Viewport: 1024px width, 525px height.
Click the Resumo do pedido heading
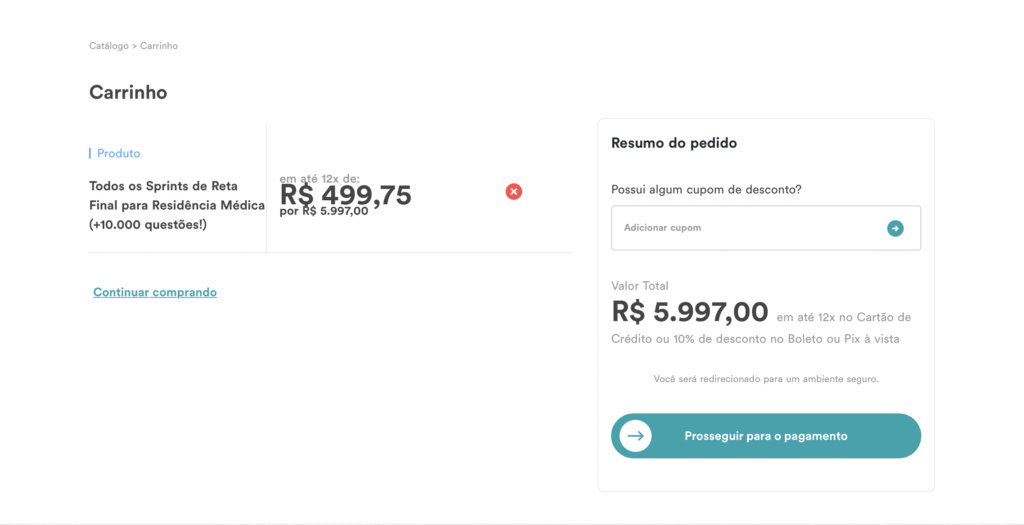[x=674, y=143]
